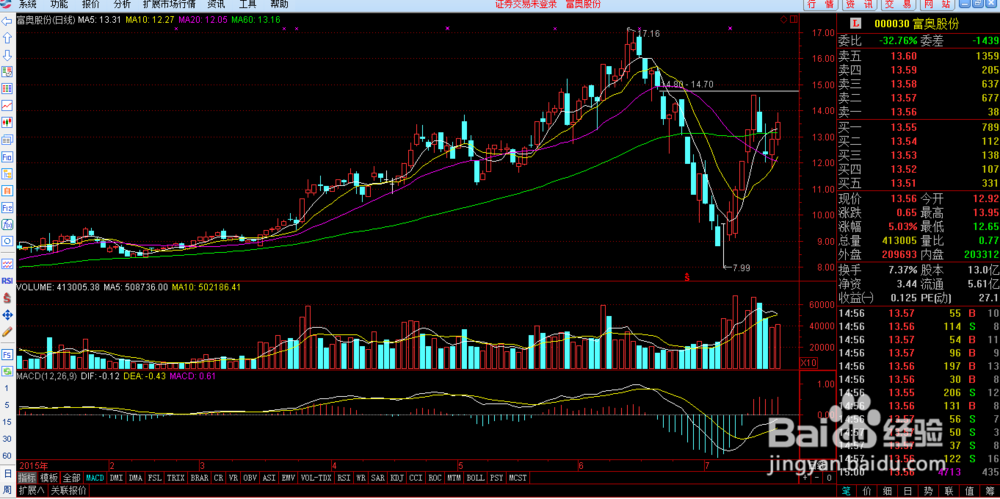1000x499 pixels.
Task: Select the blue four-way move arrows icon
Action: 7,315
